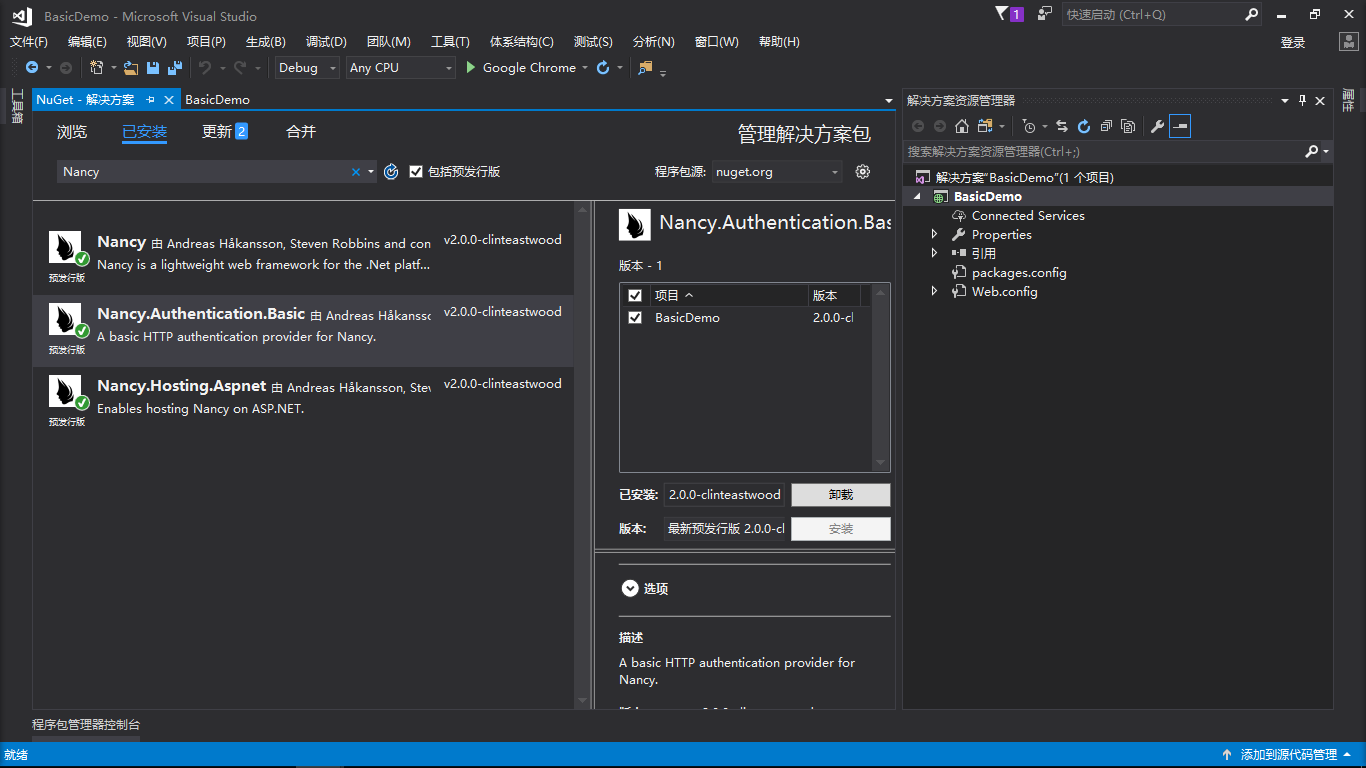Click the package list vertical scrollbar

[x=582, y=456]
